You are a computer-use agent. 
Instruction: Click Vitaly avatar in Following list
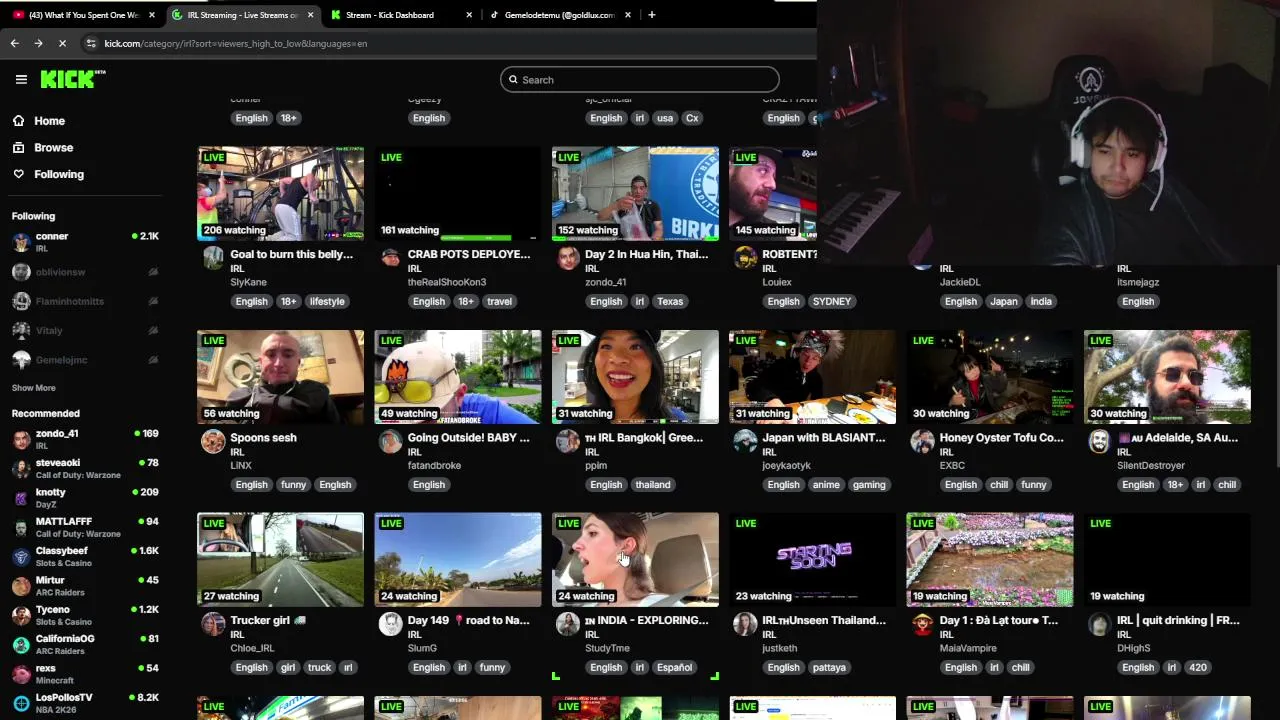click(21, 330)
